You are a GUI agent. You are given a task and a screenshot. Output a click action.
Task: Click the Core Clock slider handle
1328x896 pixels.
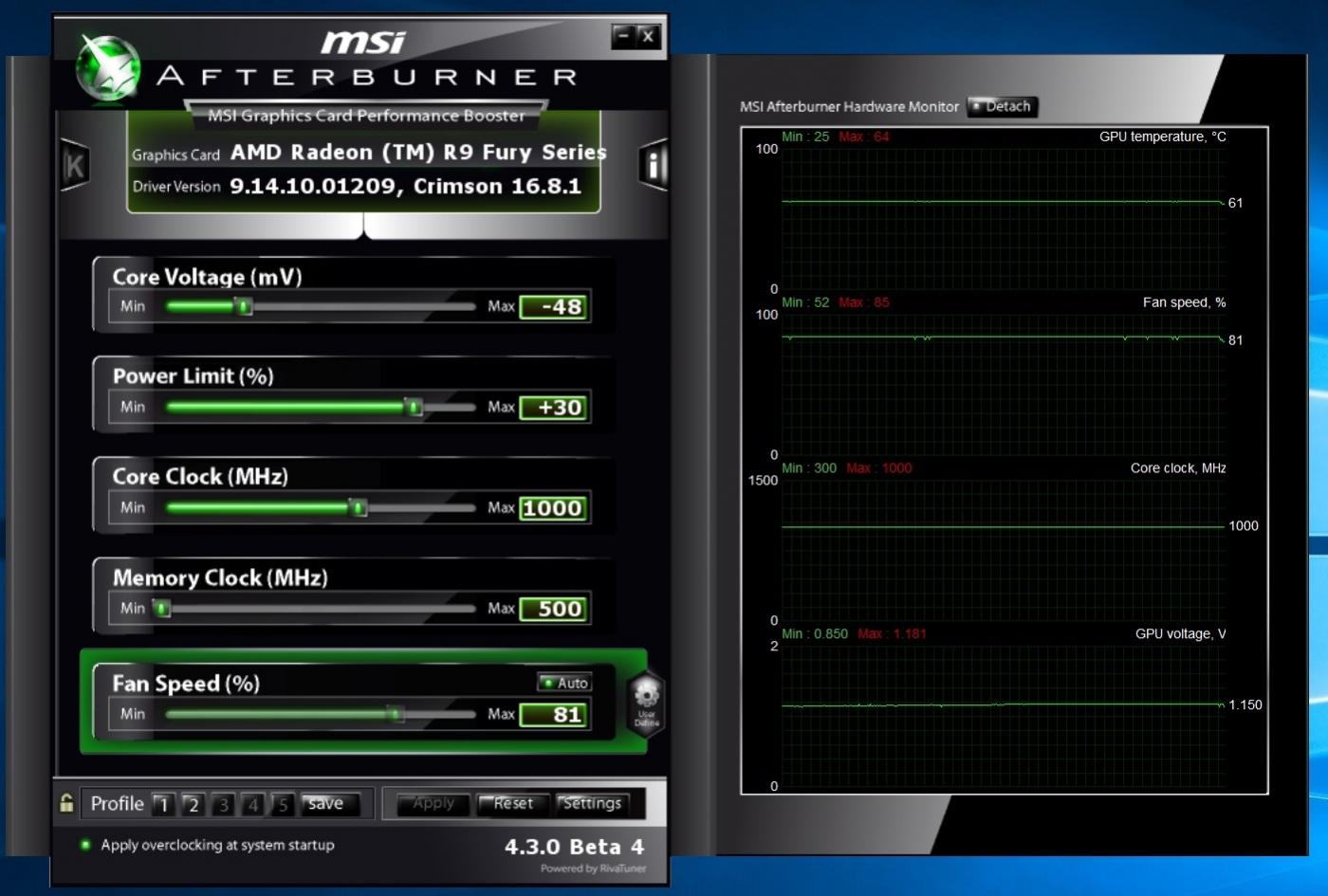click(x=358, y=507)
